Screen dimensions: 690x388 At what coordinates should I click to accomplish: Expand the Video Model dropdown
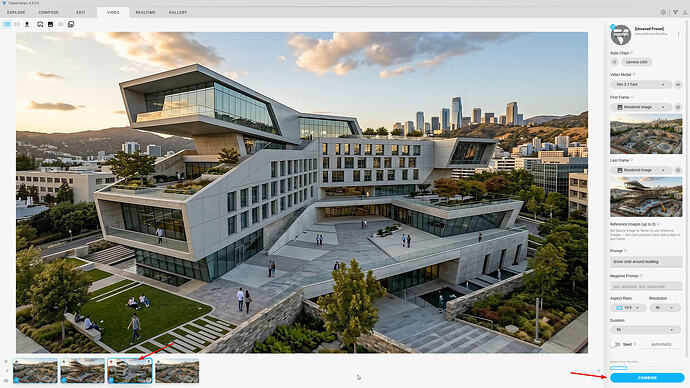[x=641, y=84]
